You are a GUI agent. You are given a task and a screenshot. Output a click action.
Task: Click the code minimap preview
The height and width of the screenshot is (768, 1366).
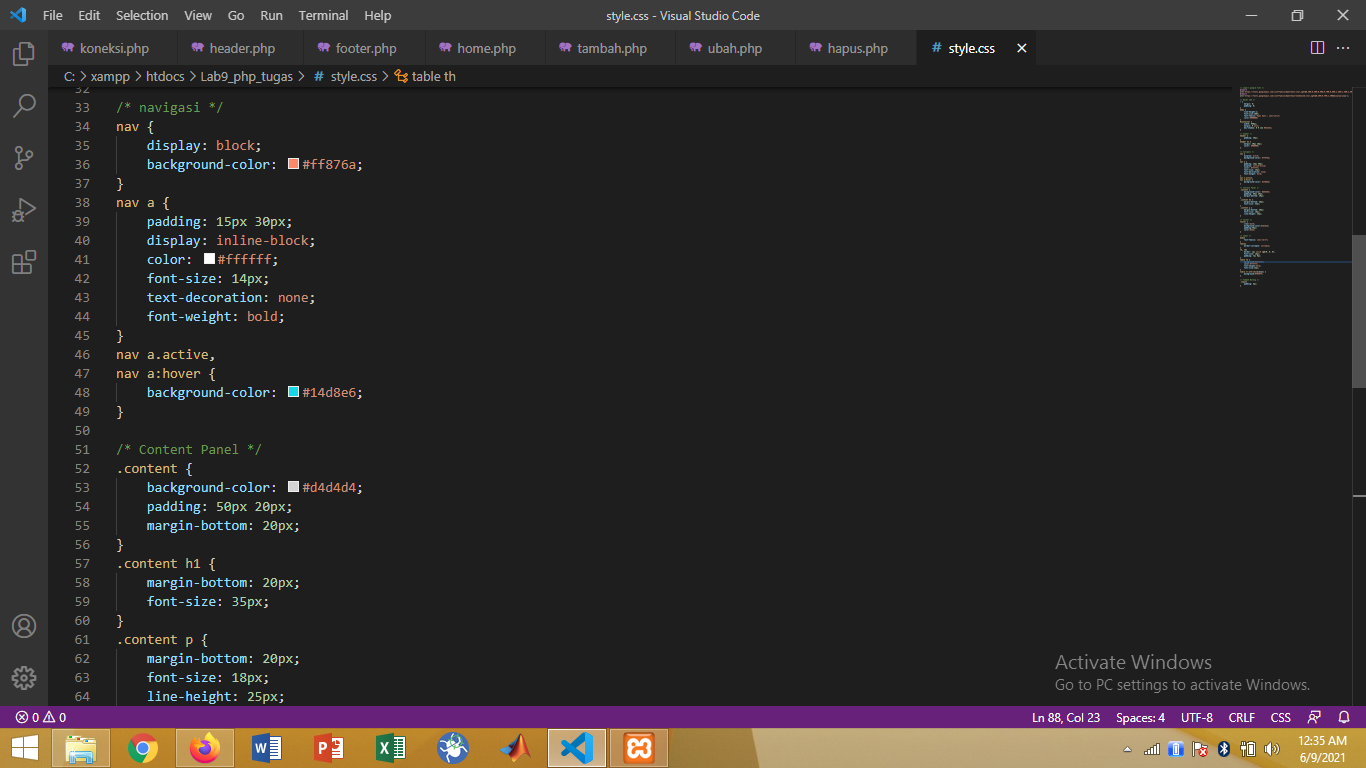pos(1295,188)
